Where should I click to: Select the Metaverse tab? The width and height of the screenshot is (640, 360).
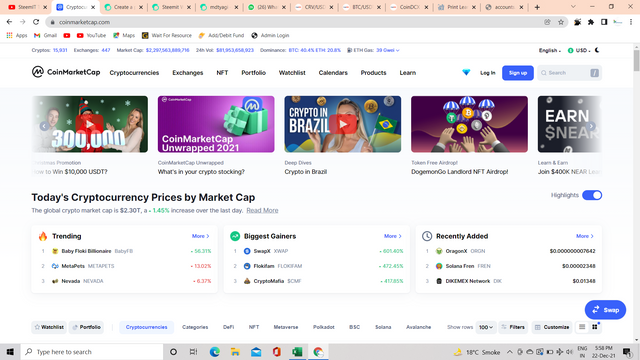tap(286, 327)
